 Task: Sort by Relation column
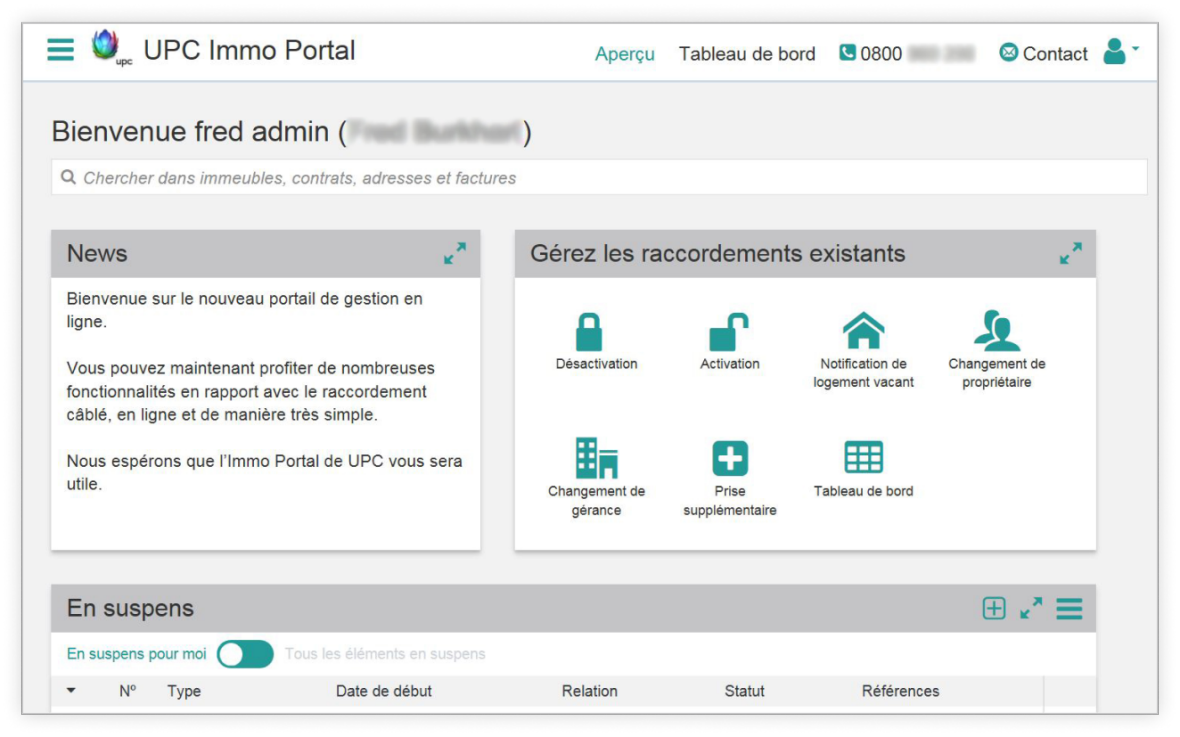click(589, 691)
